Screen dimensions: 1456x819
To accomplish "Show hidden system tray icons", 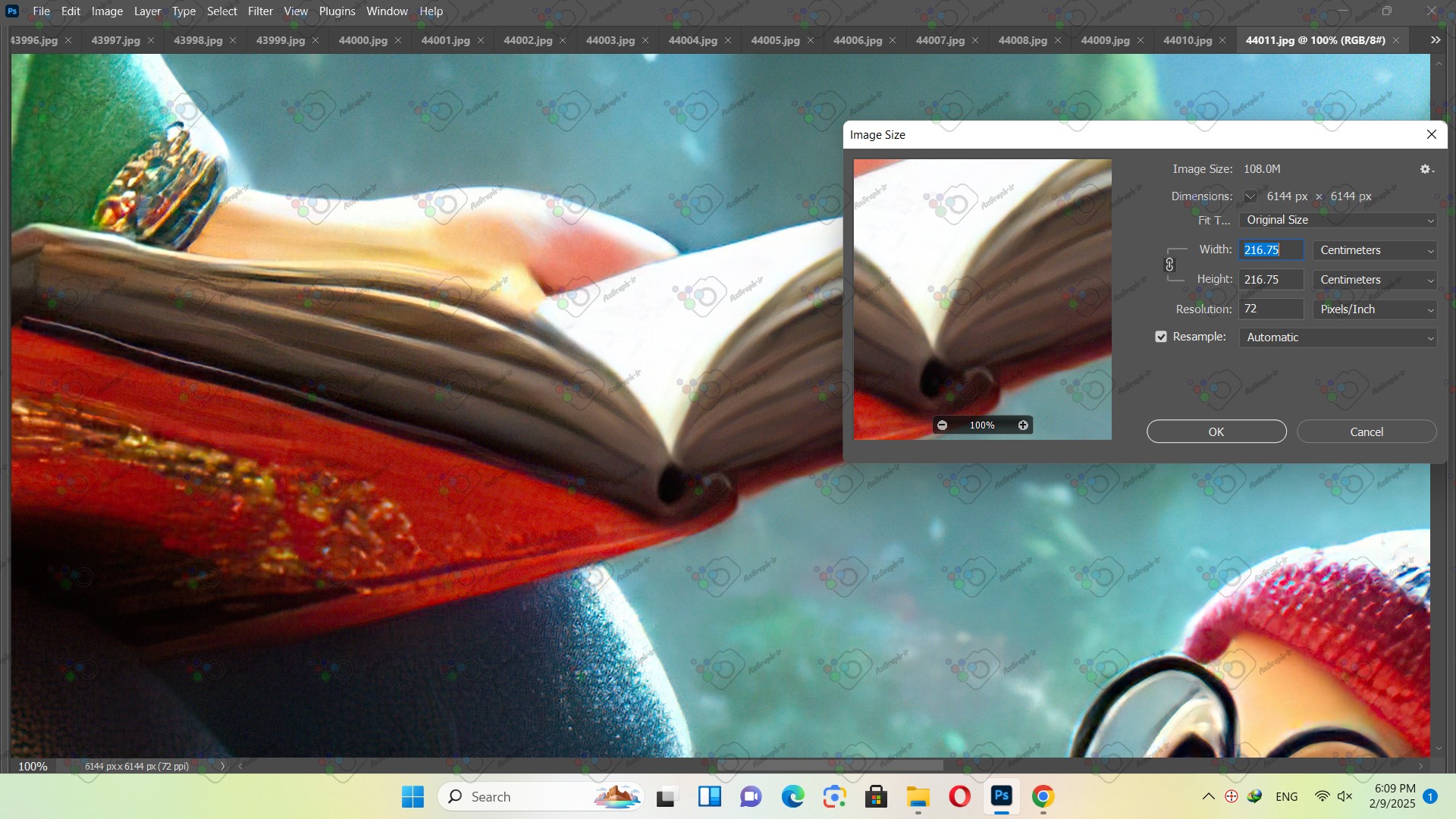I will (1209, 797).
